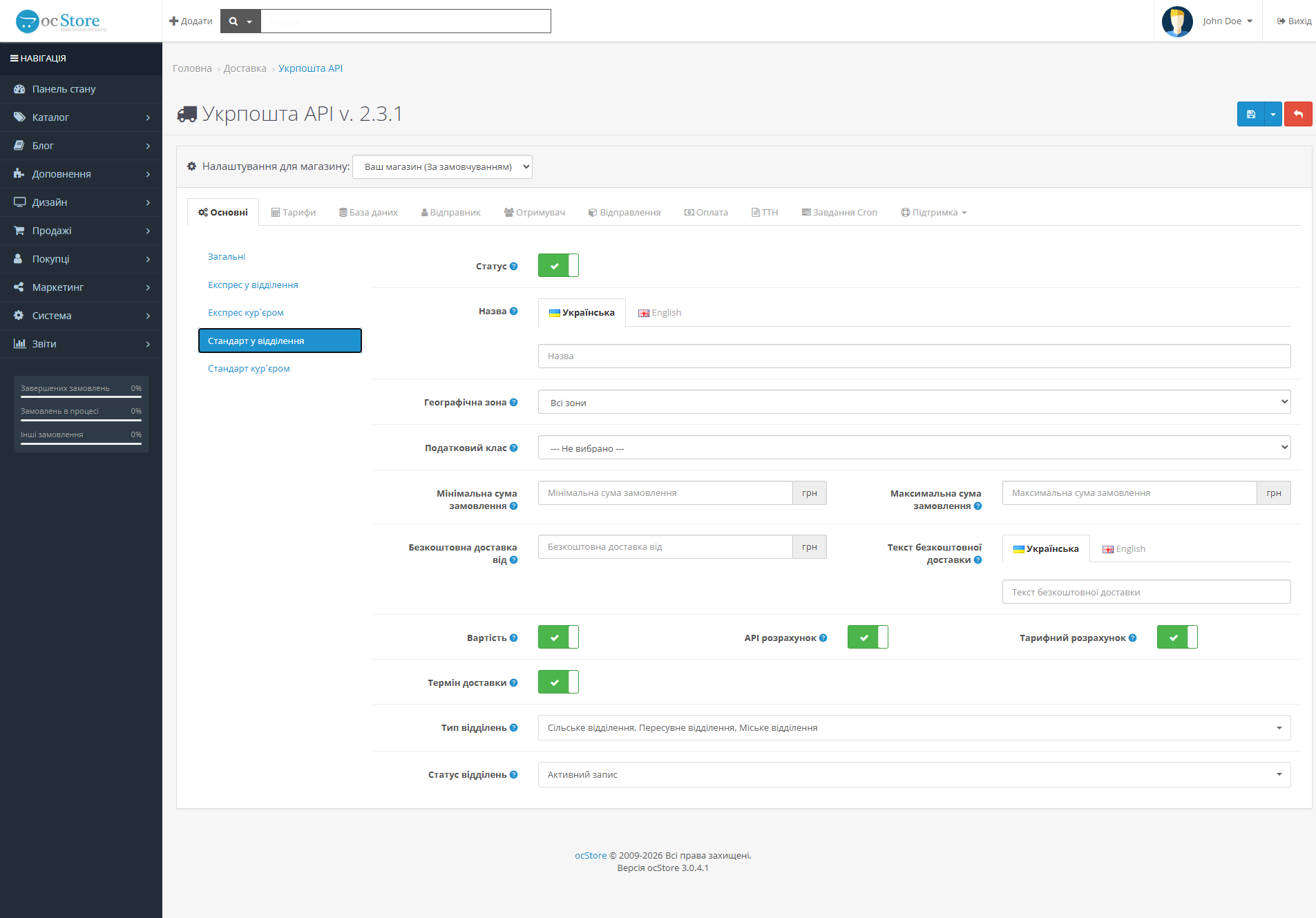The image size is (1316, 918).
Task: Switch to the Отримувач tab
Action: pyautogui.click(x=534, y=212)
